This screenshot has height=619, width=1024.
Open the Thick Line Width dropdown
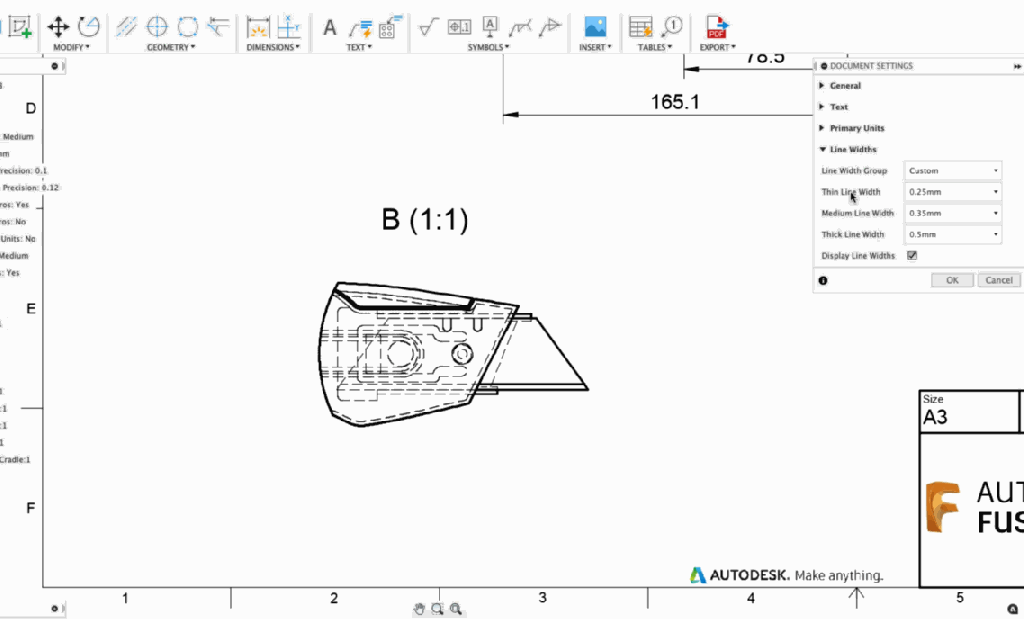point(952,235)
